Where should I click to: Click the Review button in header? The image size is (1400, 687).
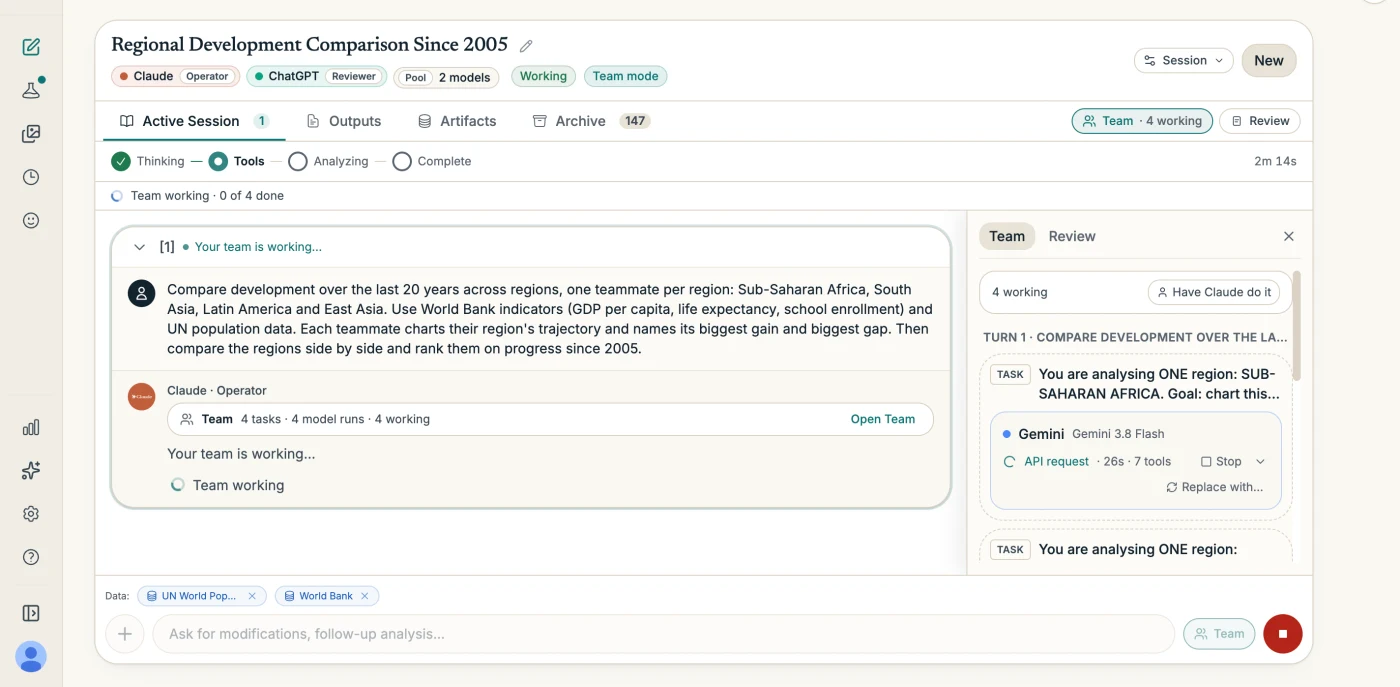pos(1260,121)
